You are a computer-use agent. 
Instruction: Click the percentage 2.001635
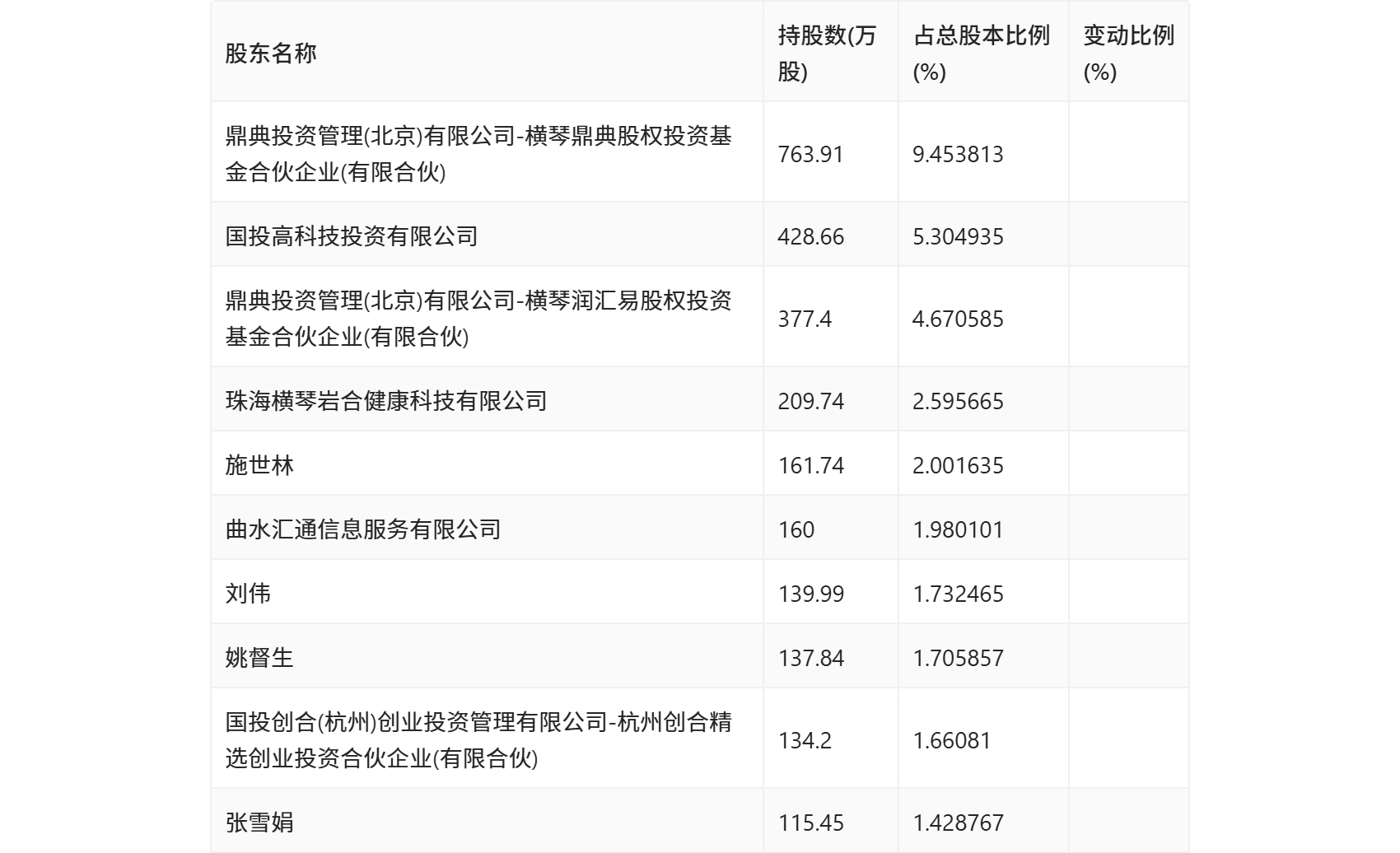pos(958,465)
